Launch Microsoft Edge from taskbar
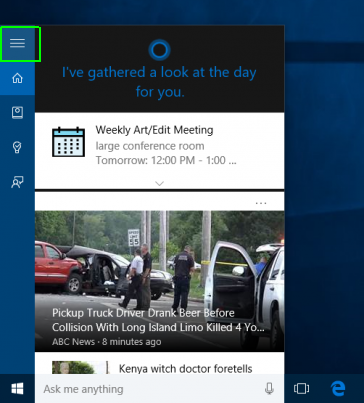The width and height of the screenshot is (364, 403). click(338, 389)
